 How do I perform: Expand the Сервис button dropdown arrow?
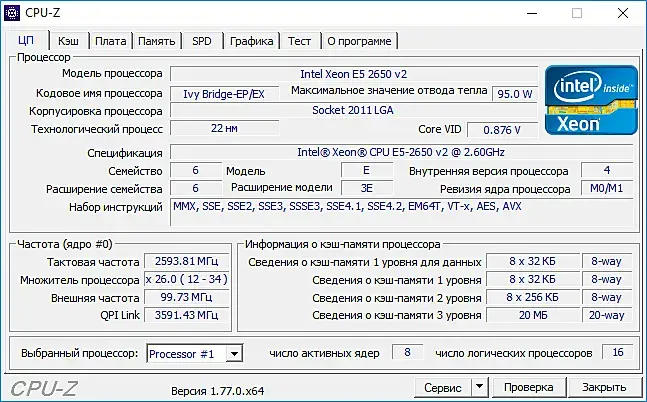point(479,387)
